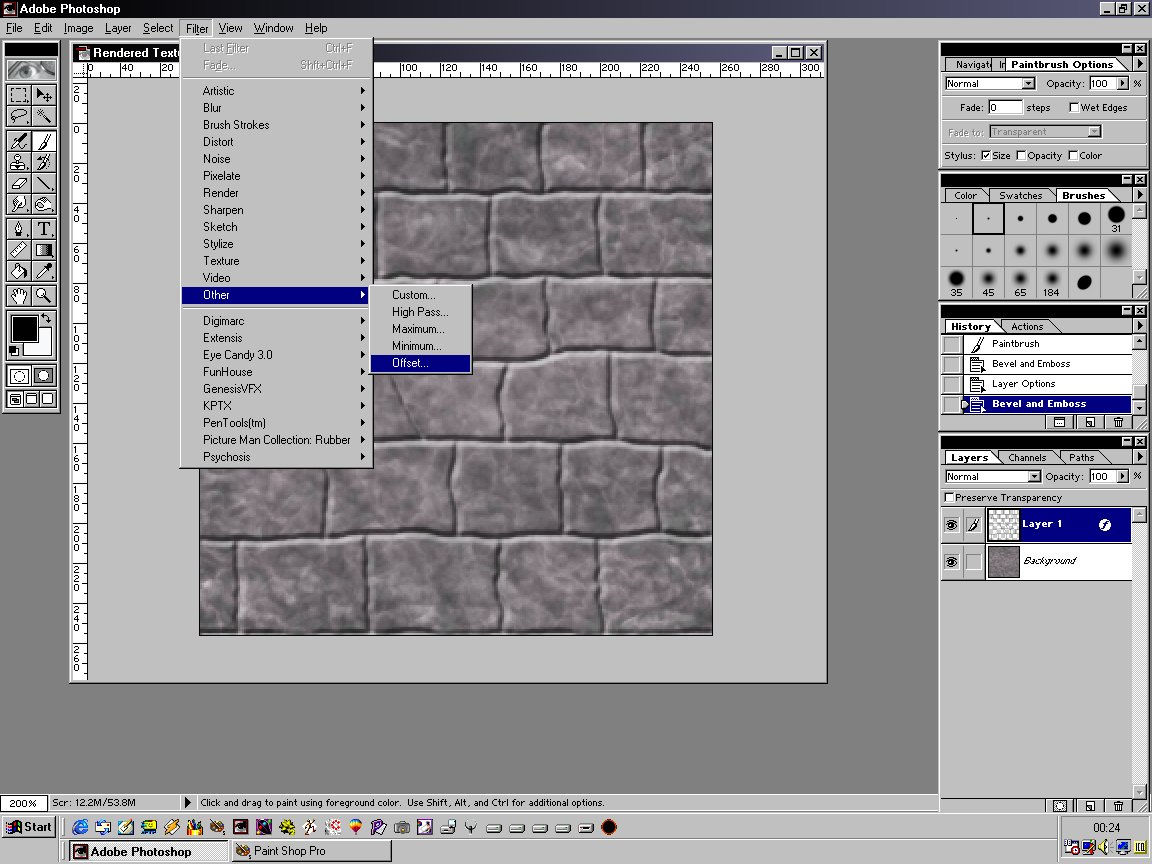Open the Eye Candy 3.0 submenu
The width and height of the screenshot is (1152, 864).
tap(276, 355)
